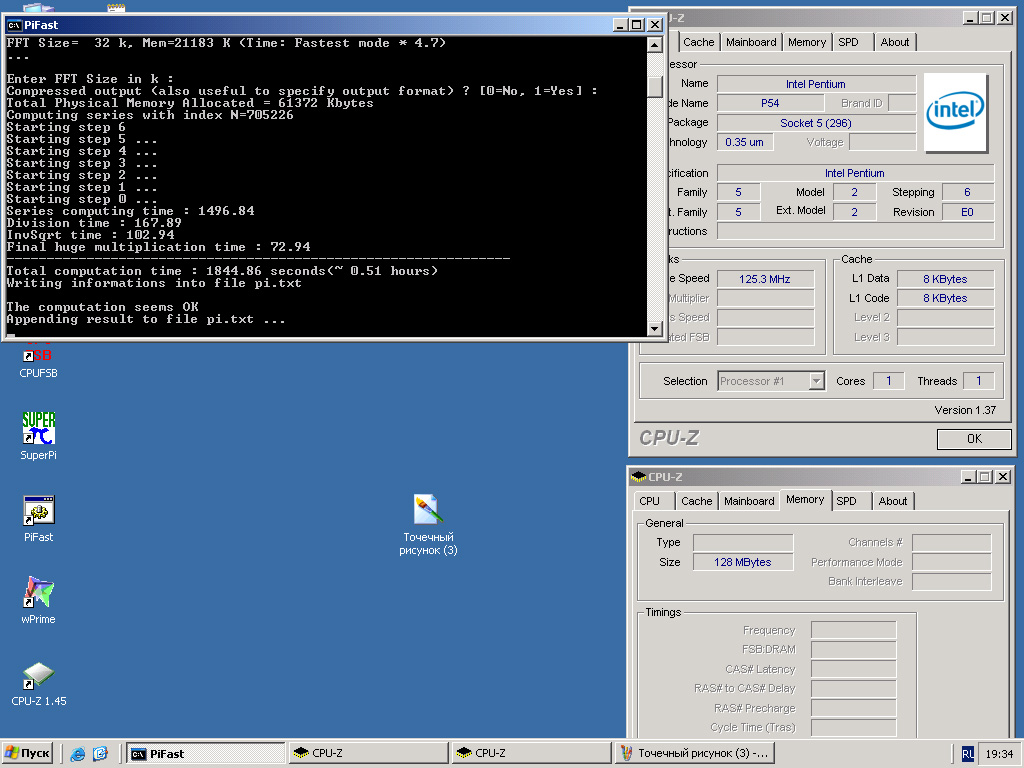Click the PiFast console title bar icon
The height and width of the screenshot is (768, 1024).
click(x=14, y=25)
